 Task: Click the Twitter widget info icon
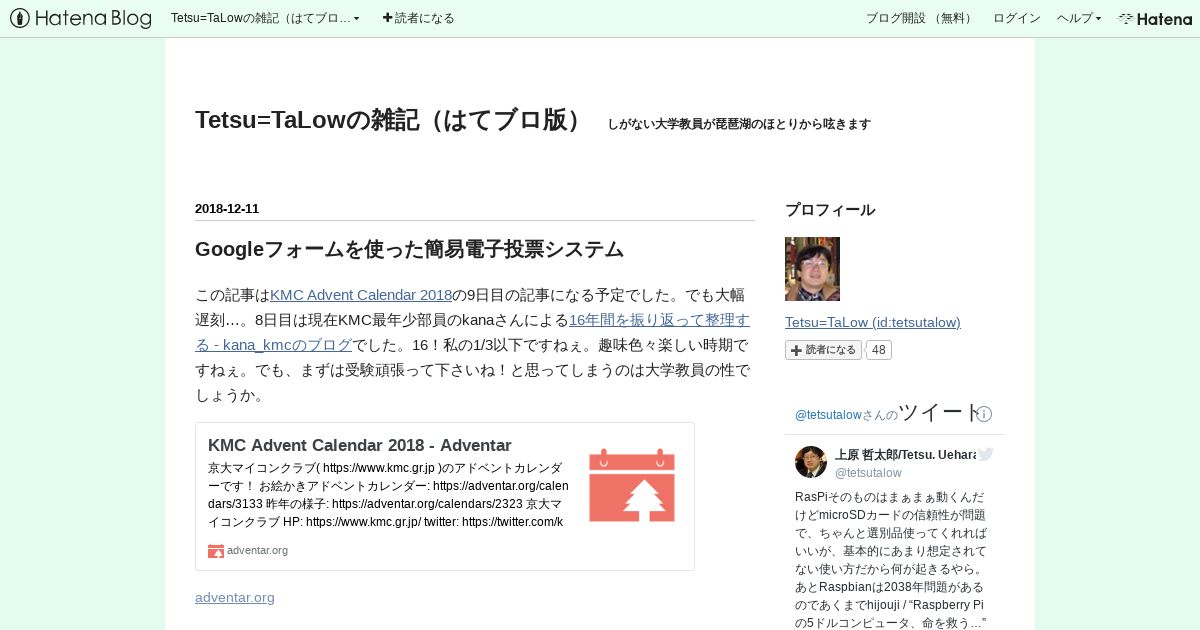click(984, 414)
